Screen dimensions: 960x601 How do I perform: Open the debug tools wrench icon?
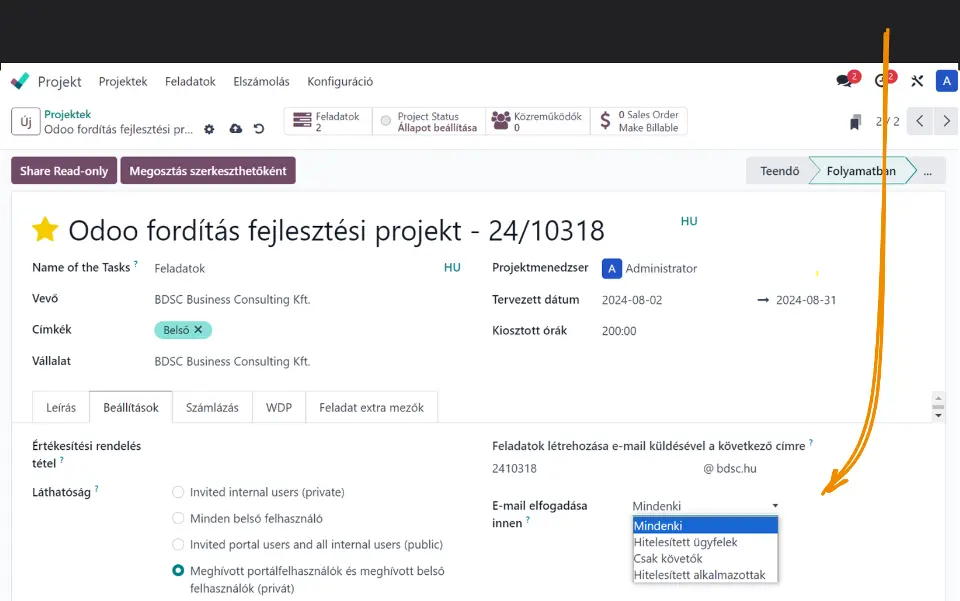917,81
